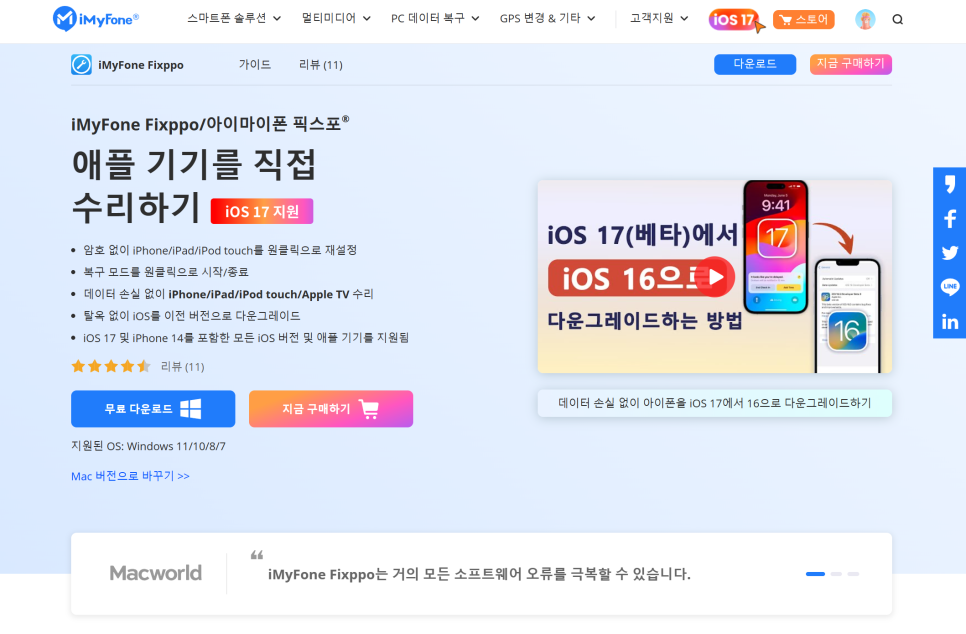This screenshot has width=966, height=634.
Task: Click the Macworld logo
Action: 155,573
